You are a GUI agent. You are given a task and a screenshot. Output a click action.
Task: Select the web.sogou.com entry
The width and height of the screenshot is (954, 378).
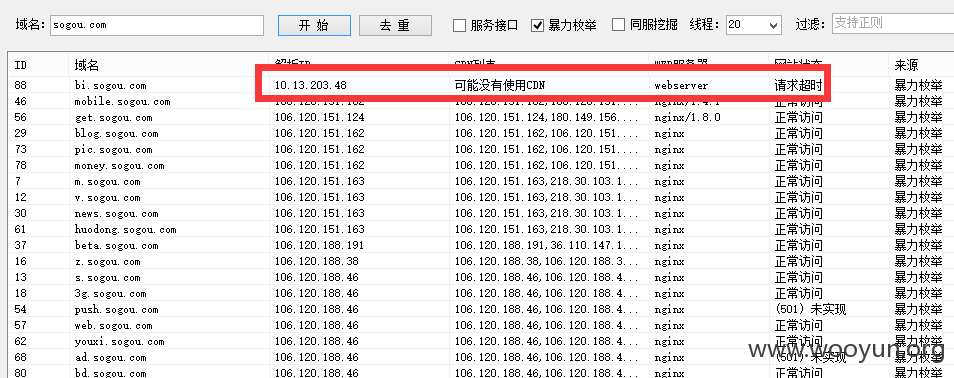(113, 326)
